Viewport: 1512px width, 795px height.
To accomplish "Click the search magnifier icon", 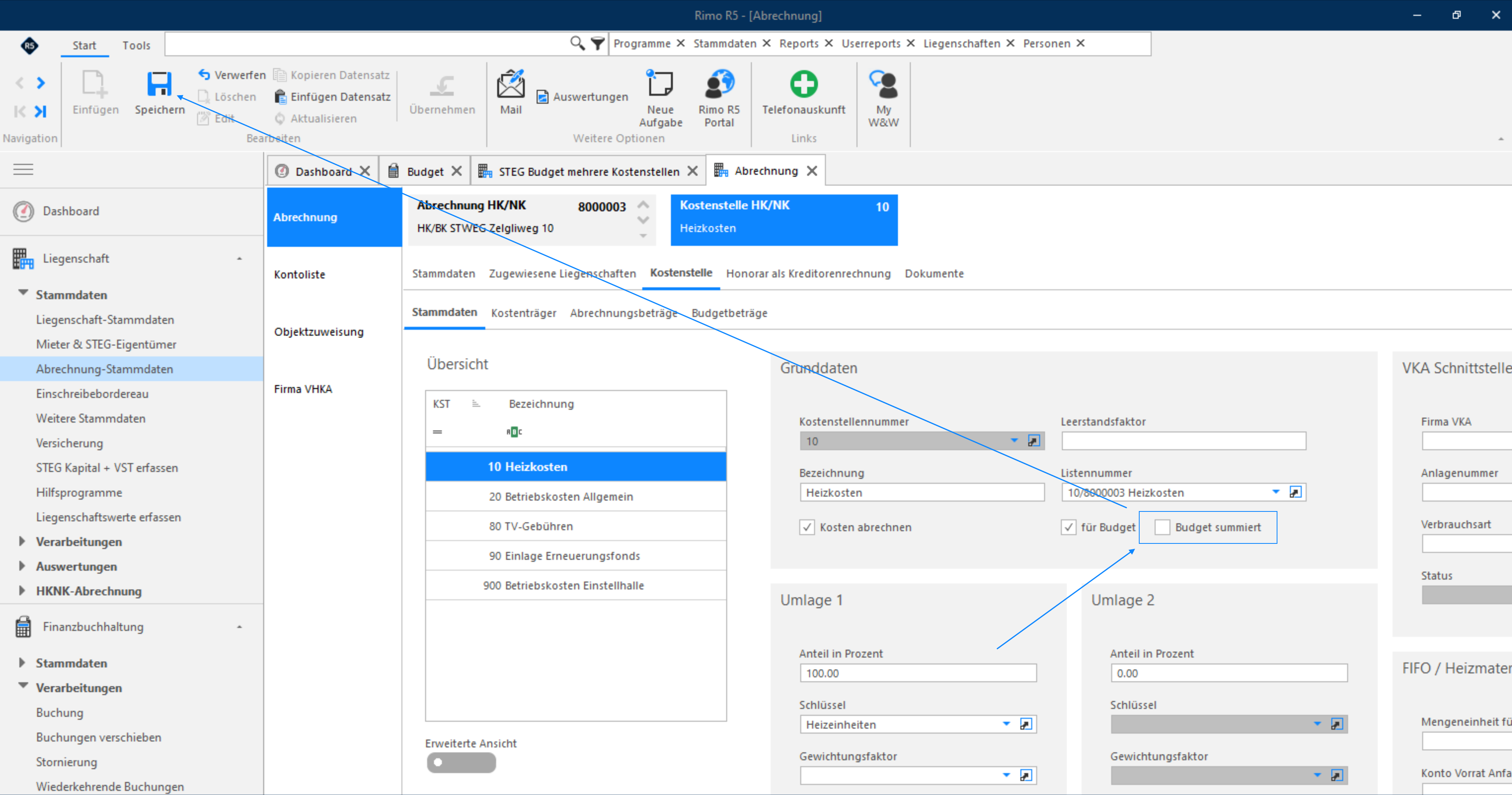I will click(578, 43).
